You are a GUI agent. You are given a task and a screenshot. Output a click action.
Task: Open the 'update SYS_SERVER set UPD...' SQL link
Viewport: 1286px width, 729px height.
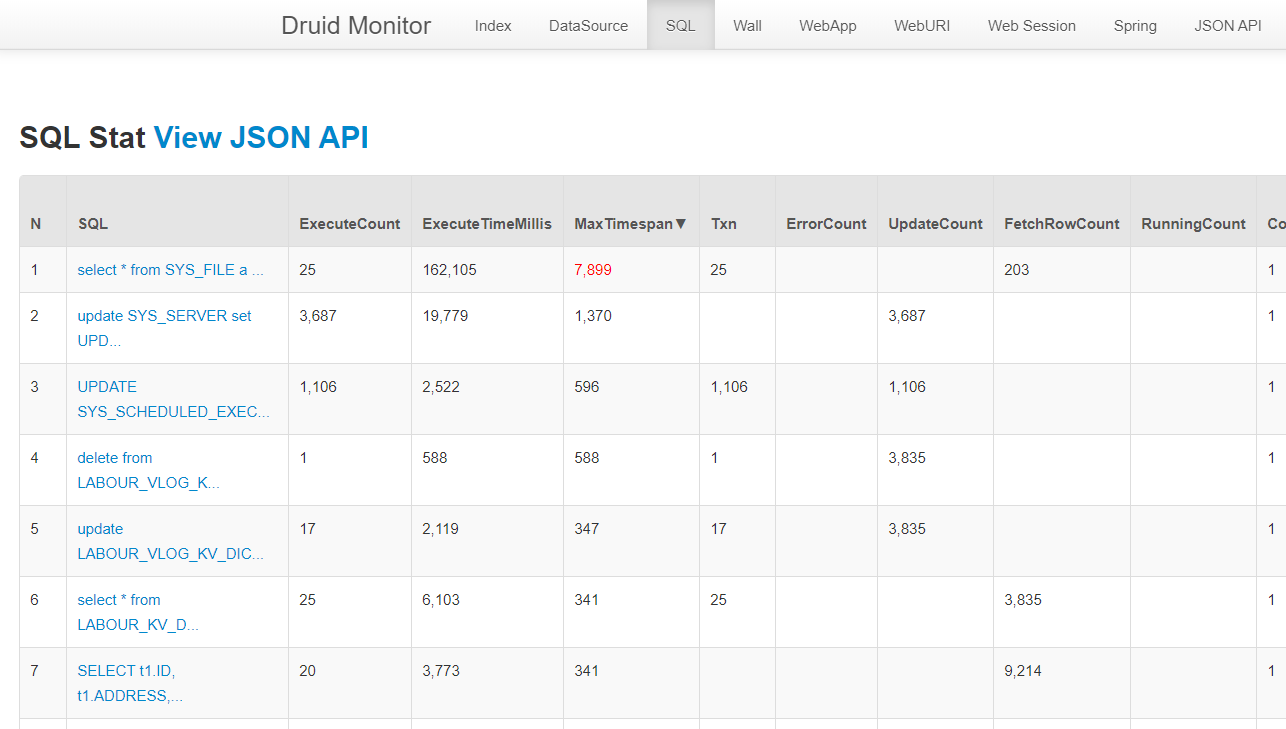point(165,328)
